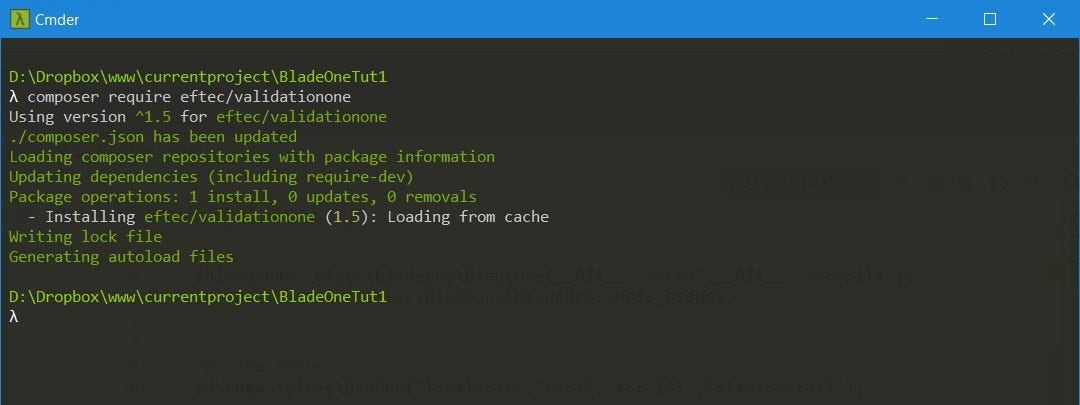Click 'Loading composer repositories with package information' line
Viewport: 1080px width, 405px height.
click(252, 156)
